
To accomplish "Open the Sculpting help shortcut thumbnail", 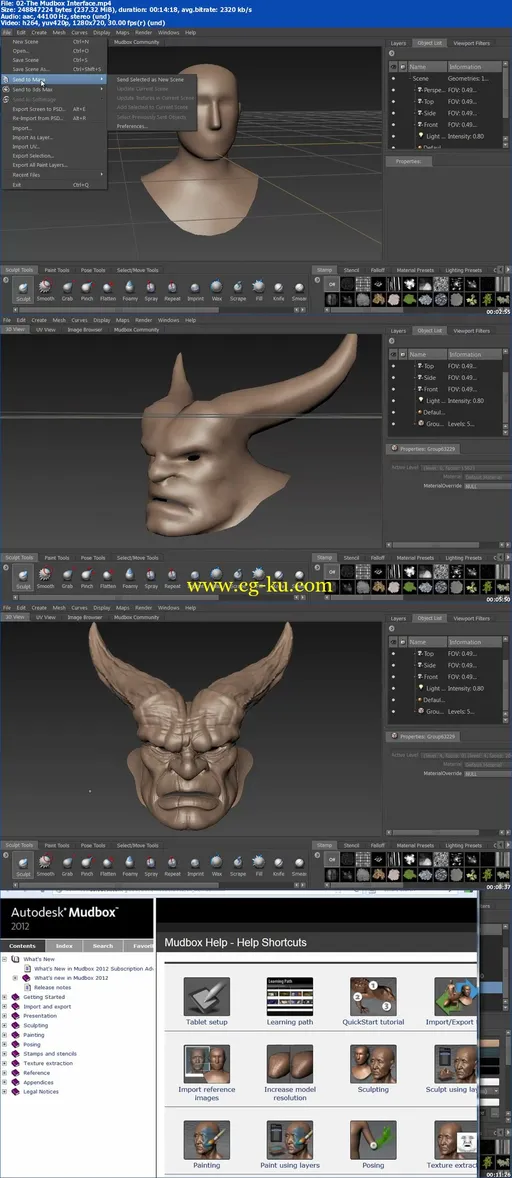I will coord(373,1063).
